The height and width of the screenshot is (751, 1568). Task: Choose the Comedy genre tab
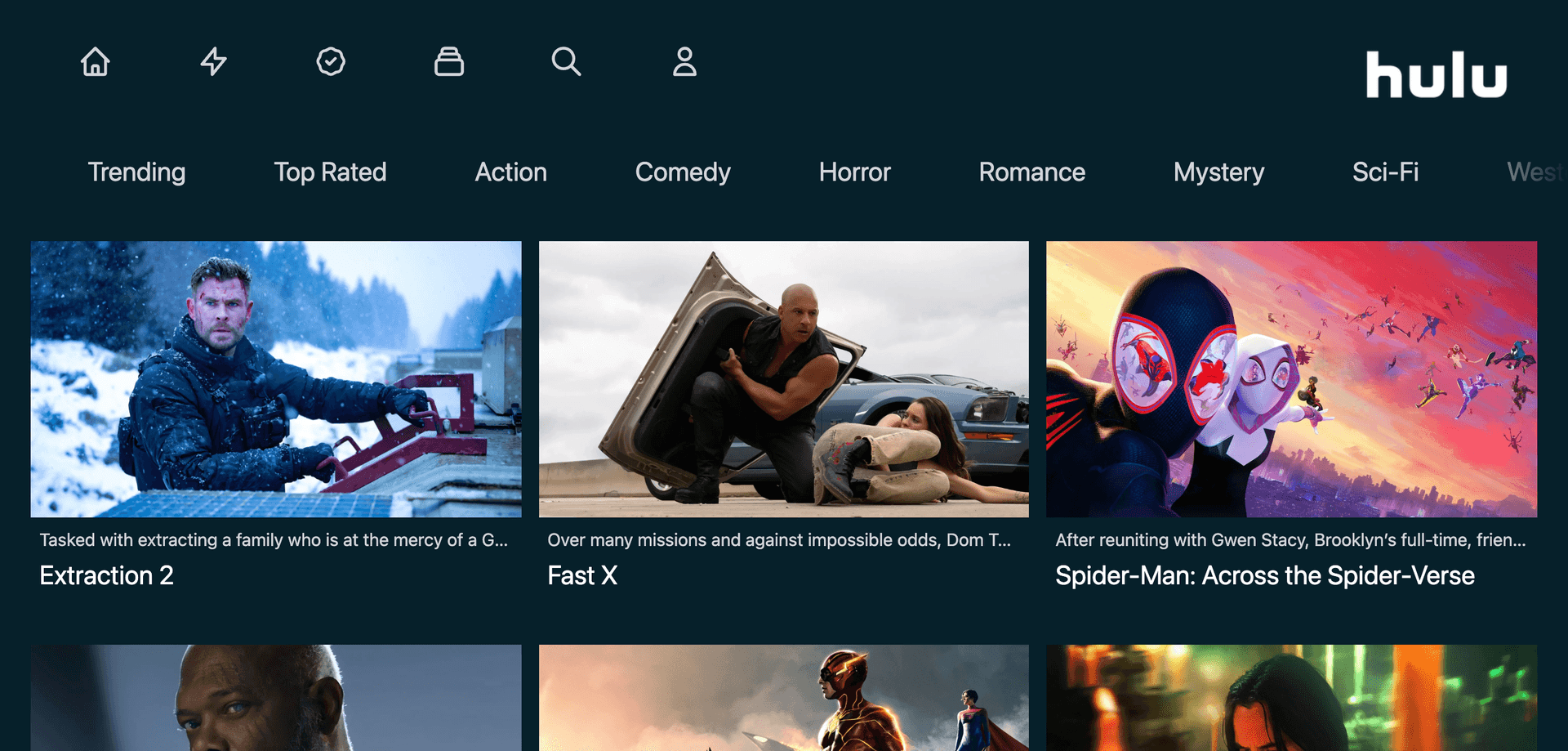point(683,172)
